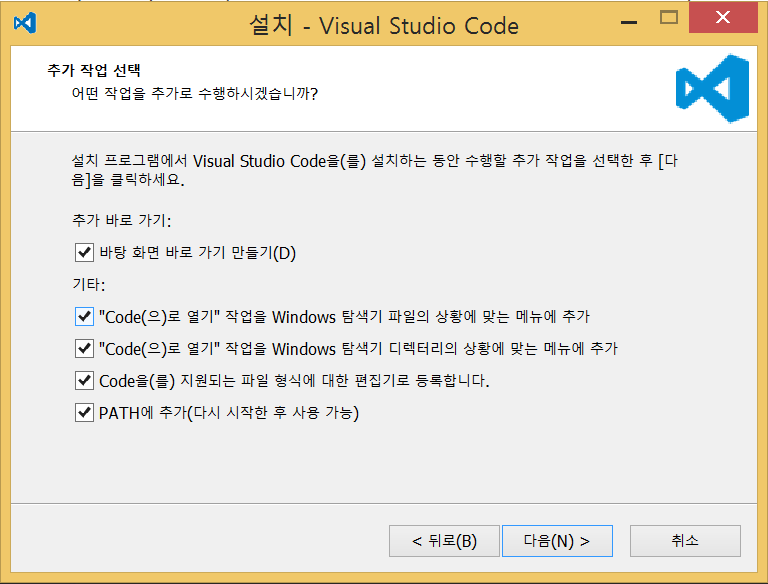Click the 어떤 작업을 추가로 수행하시겠습니까? subtitle

point(195,93)
